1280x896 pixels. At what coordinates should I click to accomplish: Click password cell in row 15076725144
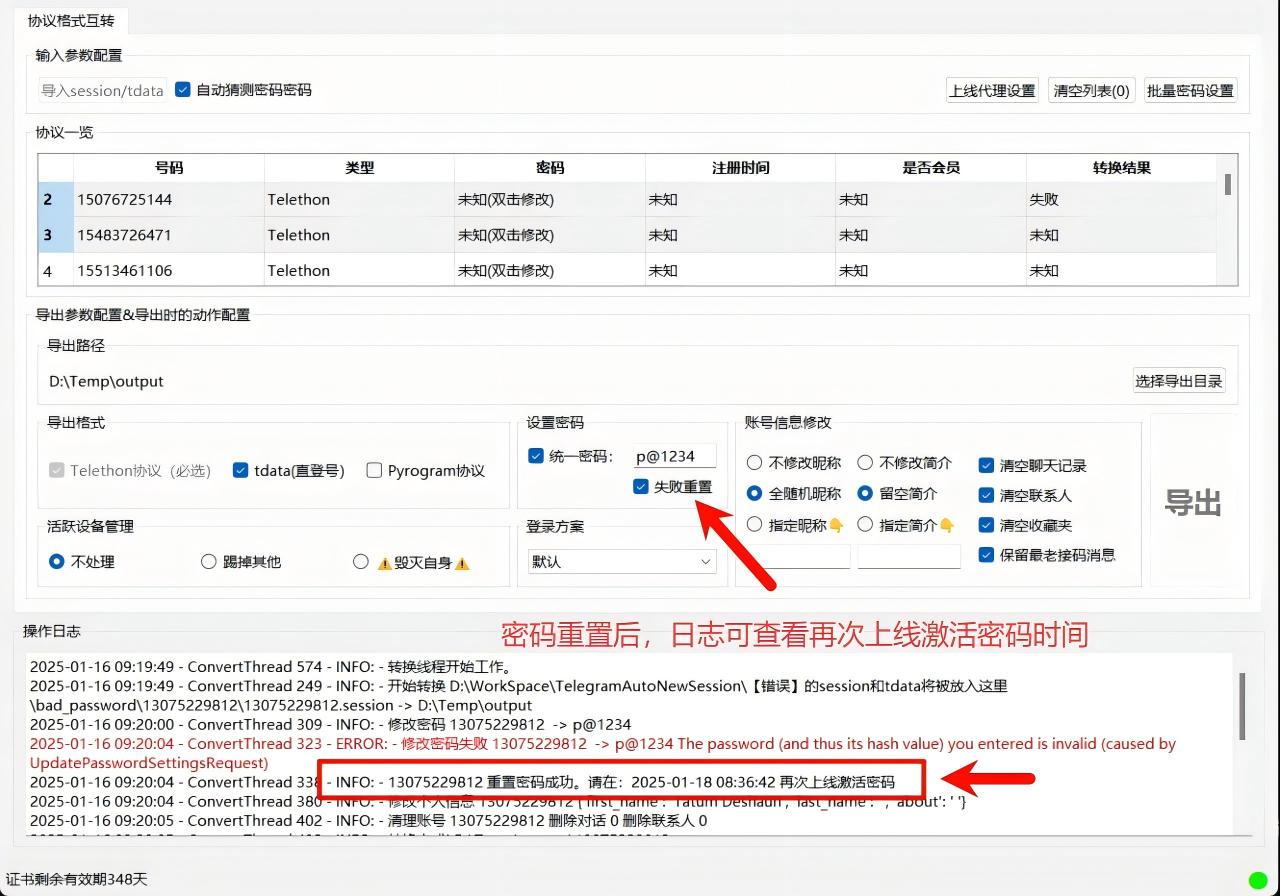(550, 199)
